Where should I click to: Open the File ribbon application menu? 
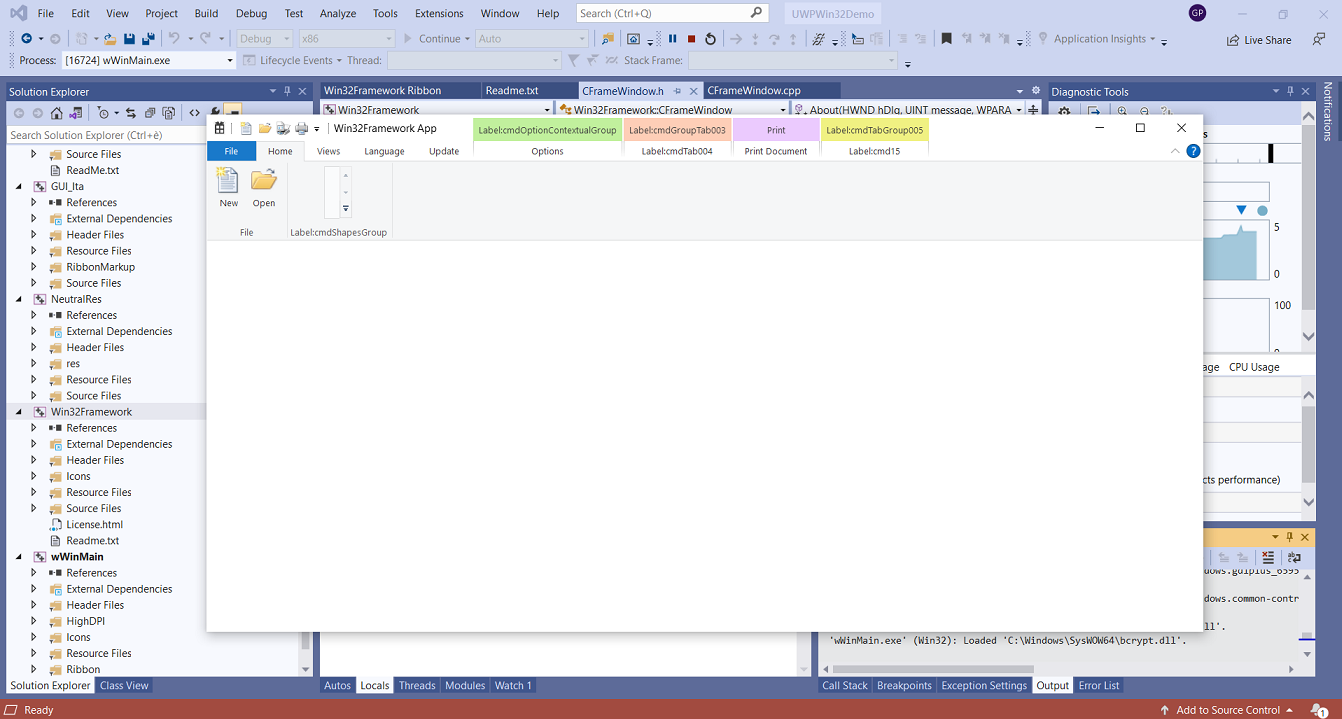[231, 151]
